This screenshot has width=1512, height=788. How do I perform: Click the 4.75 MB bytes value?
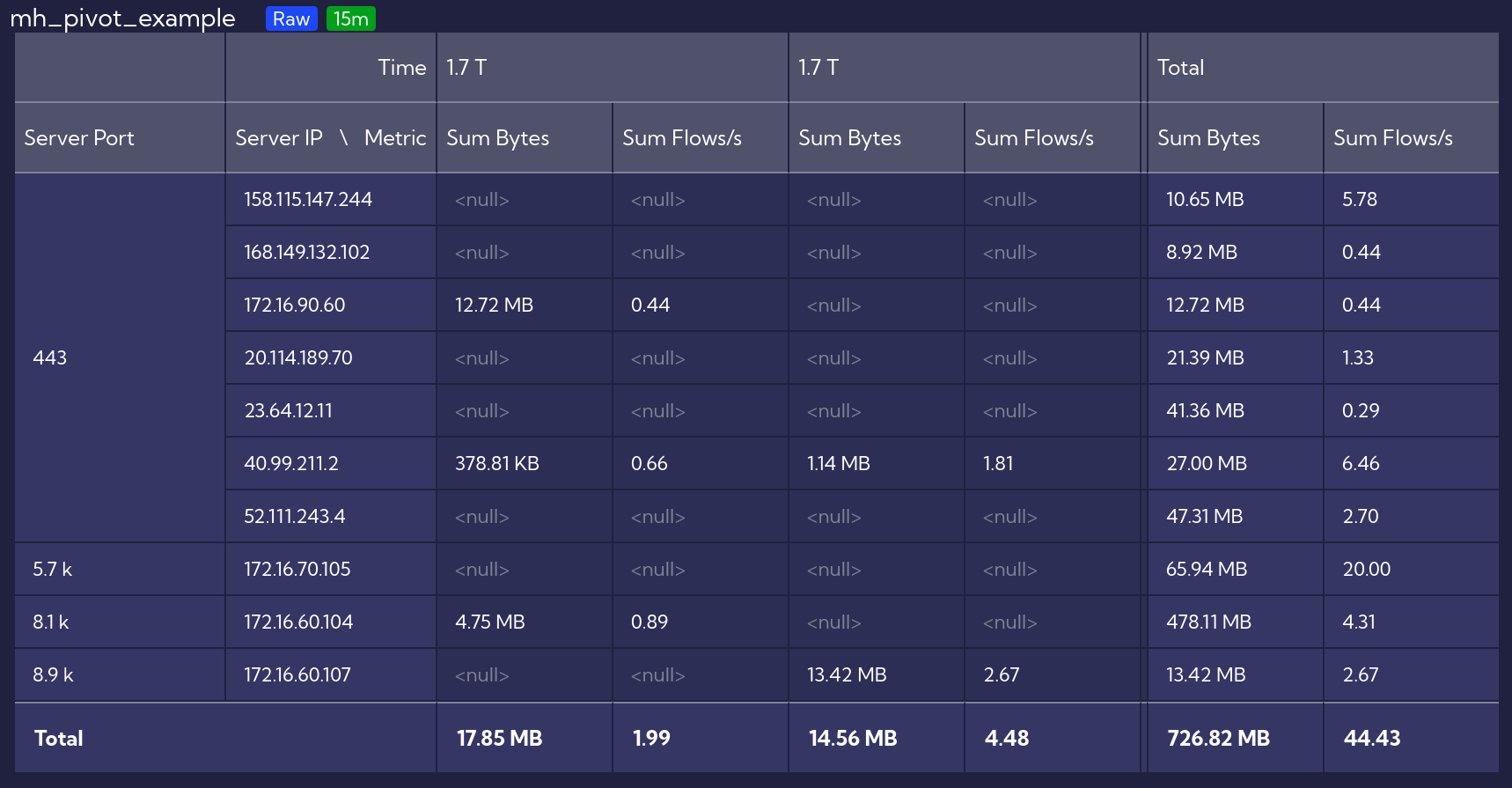[x=490, y=622]
